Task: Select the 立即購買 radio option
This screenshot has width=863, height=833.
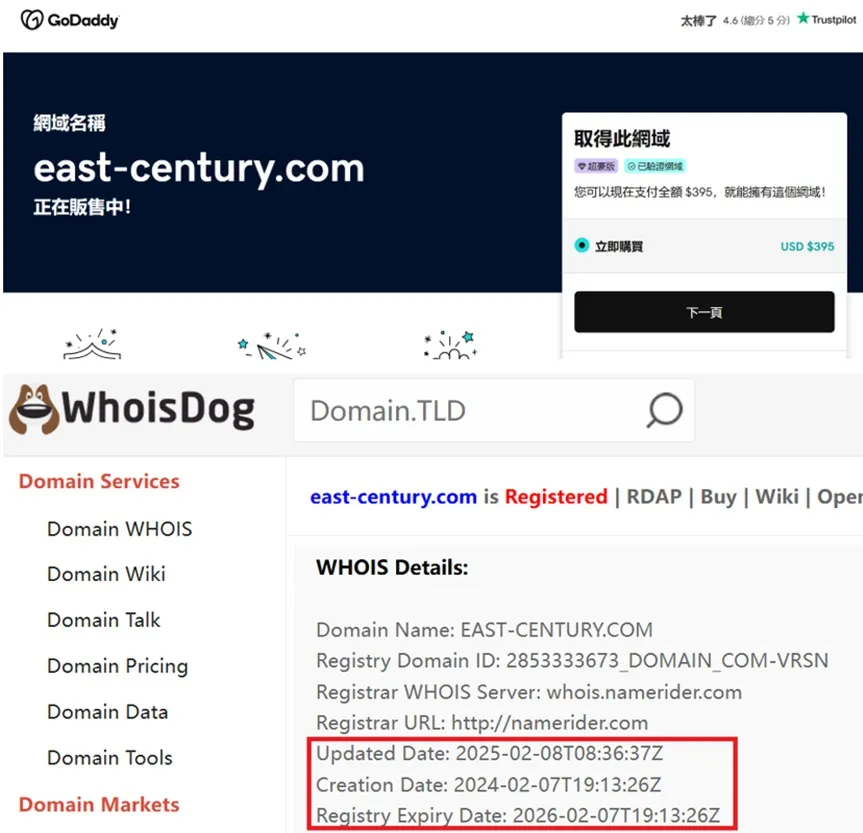Action: 581,246
